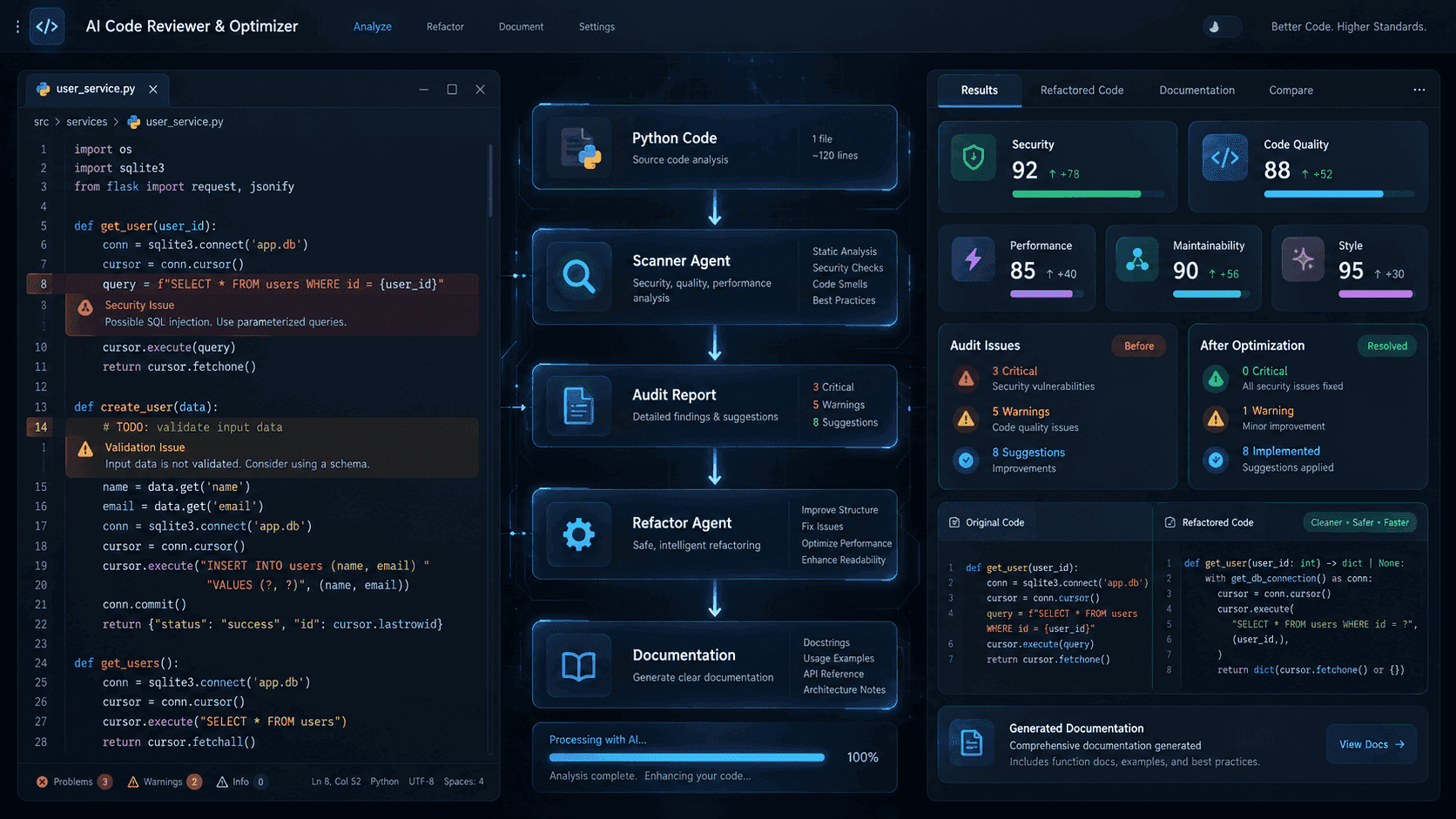Select the services breadcrumb segment
The width and height of the screenshot is (1456, 819).
point(87,122)
